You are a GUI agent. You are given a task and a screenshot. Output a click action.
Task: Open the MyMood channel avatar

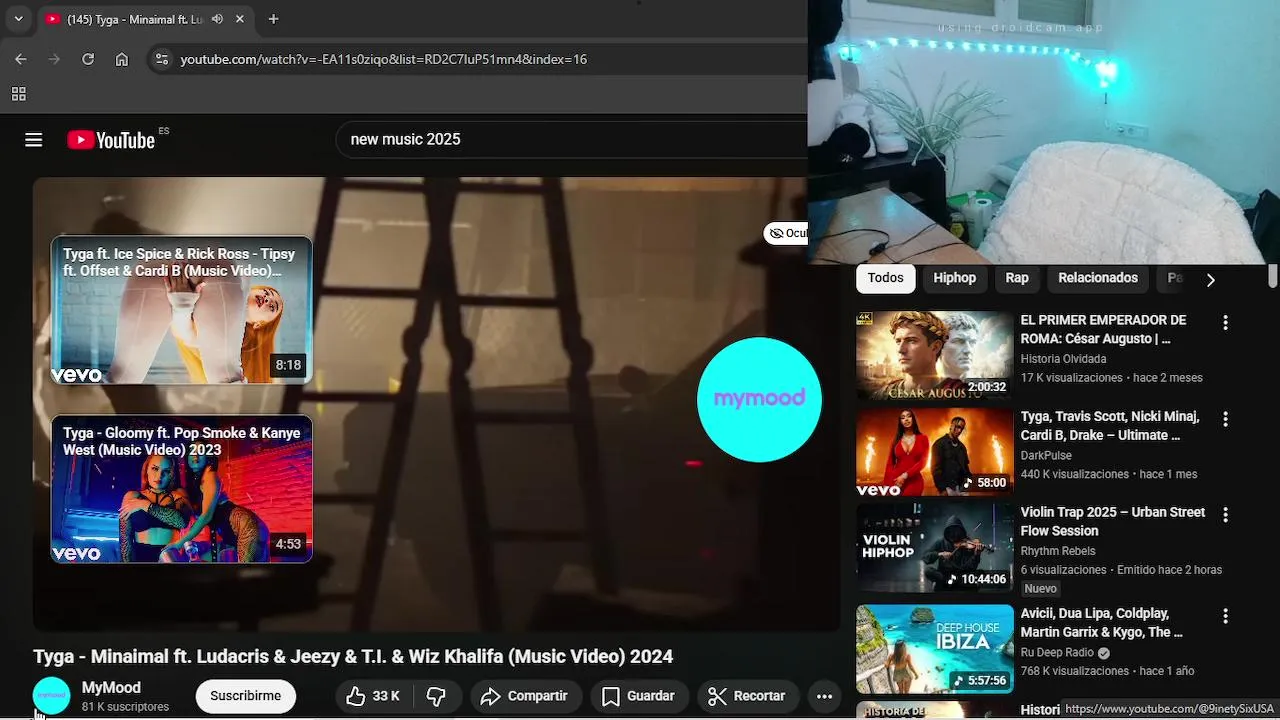[52, 696]
